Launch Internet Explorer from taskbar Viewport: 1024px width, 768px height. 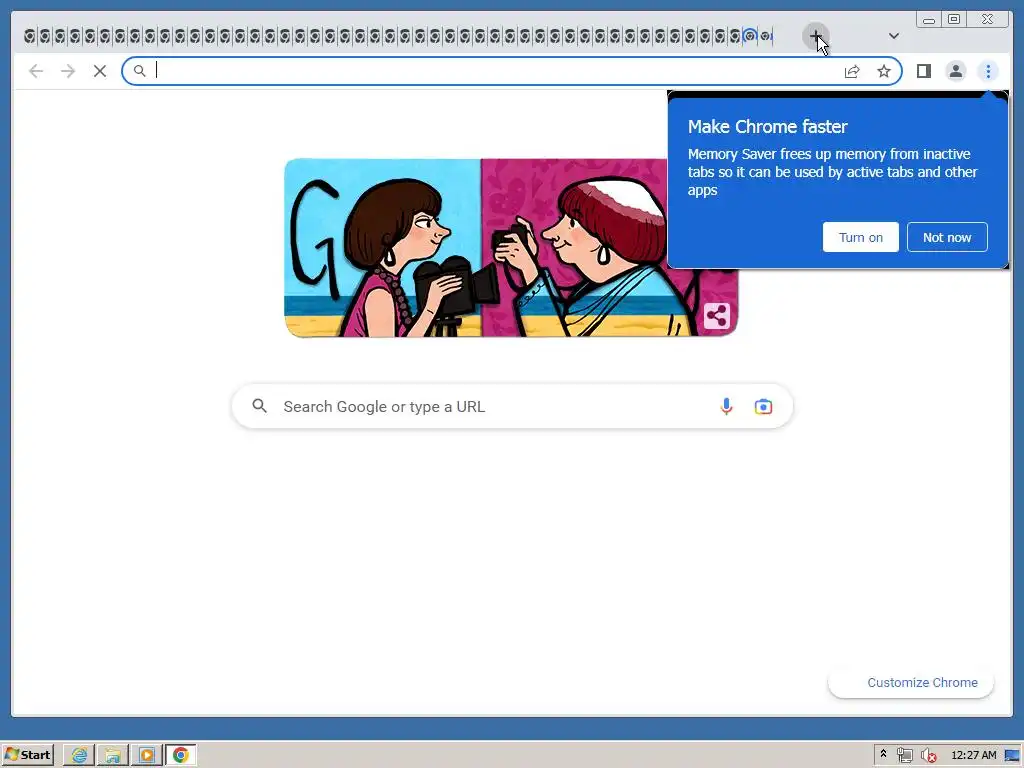tap(79, 755)
